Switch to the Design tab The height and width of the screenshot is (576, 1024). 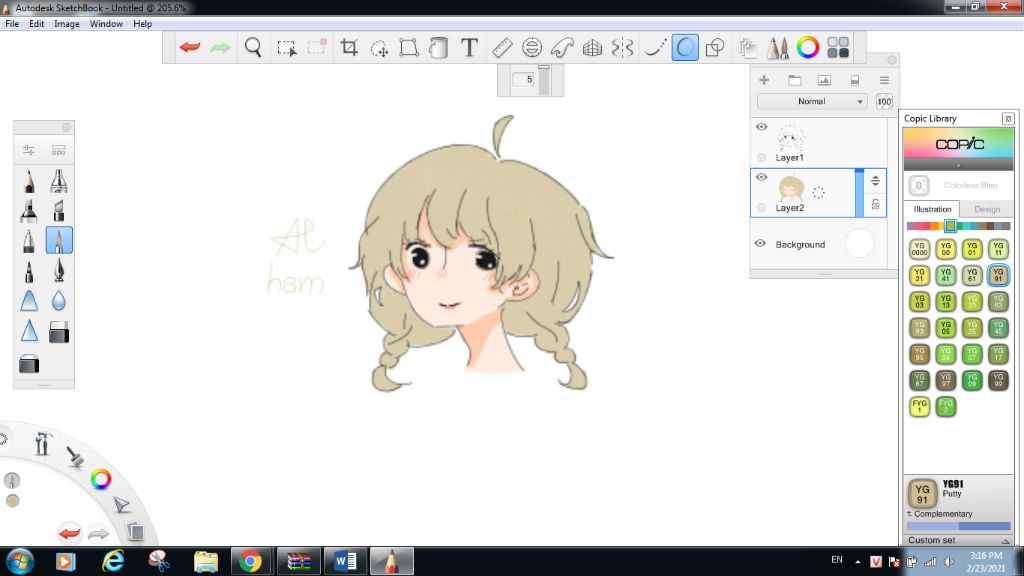[987, 209]
